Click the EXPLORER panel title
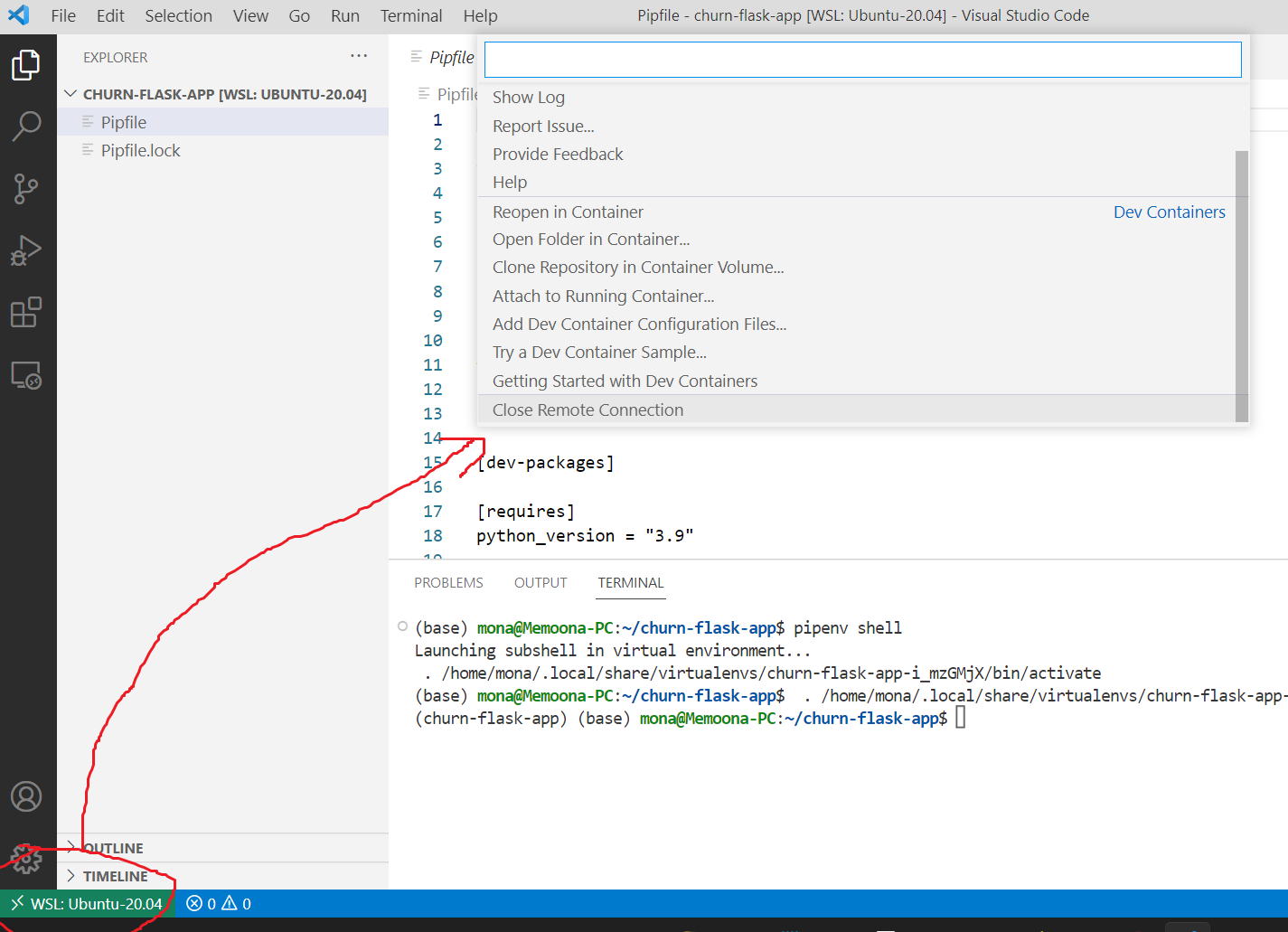The width and height of the screenshot is (1288, 932). (115, 57)
